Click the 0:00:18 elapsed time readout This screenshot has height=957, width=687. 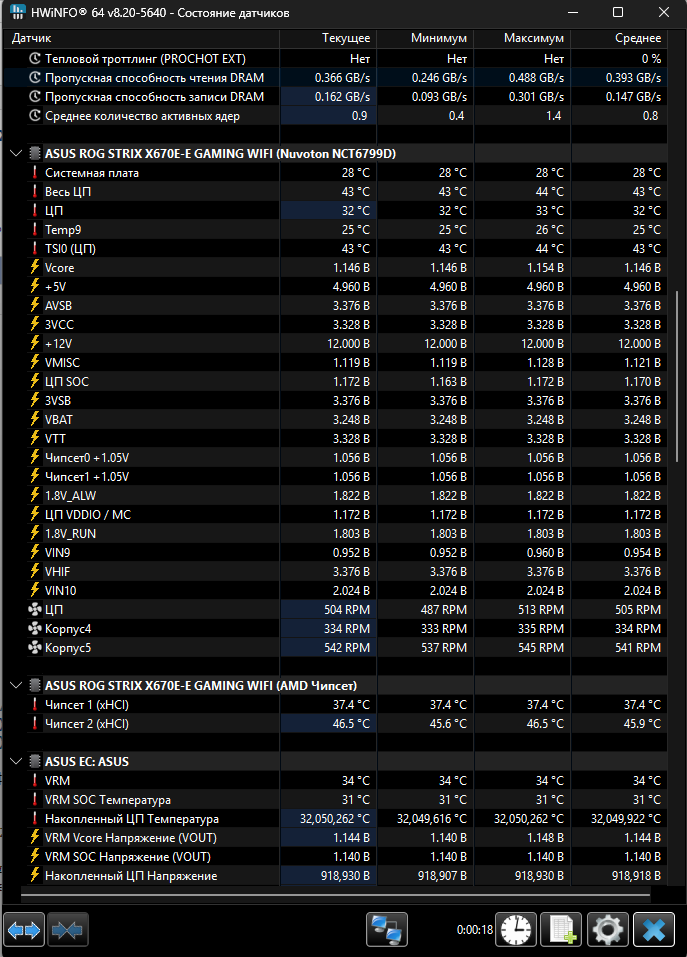(475, 930)
